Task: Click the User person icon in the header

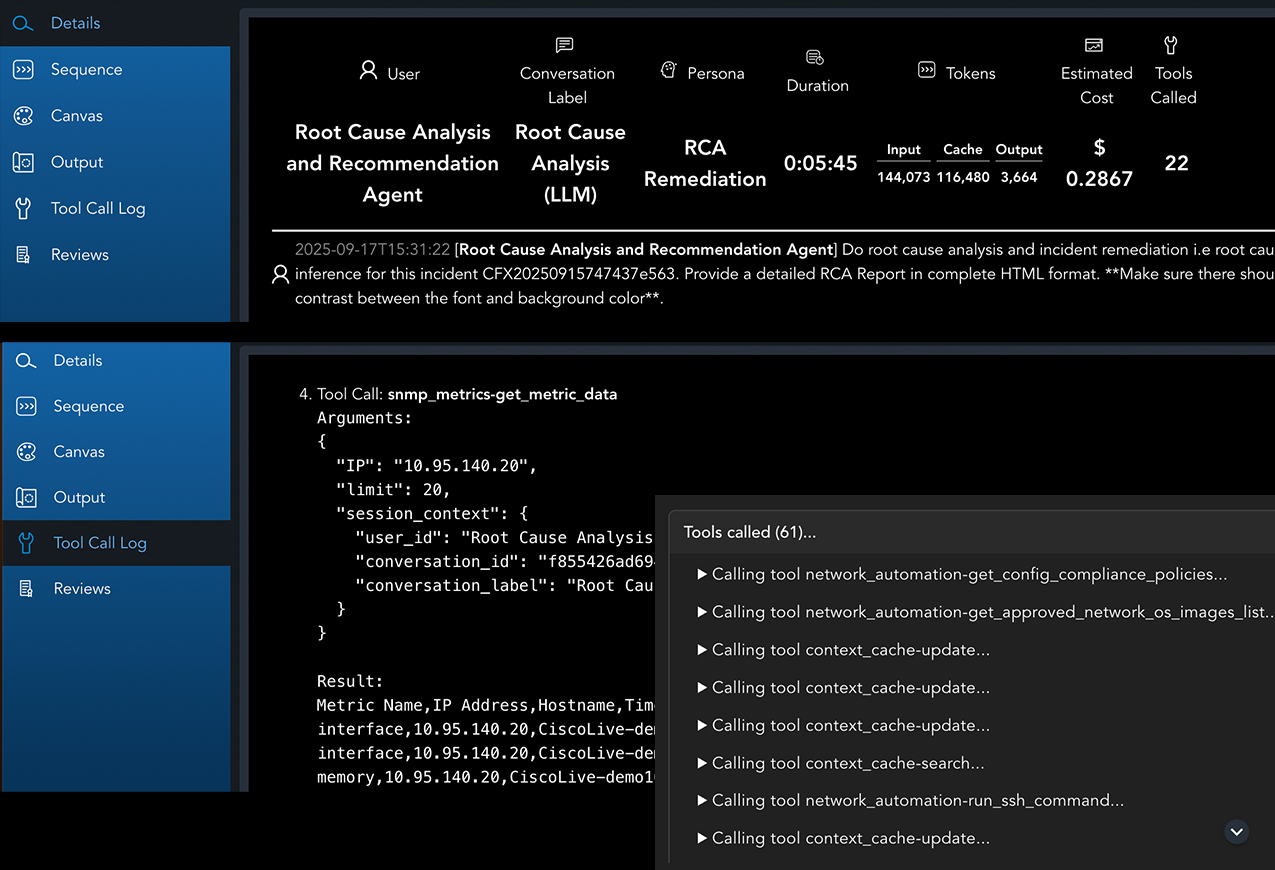Action: (368, 71)
